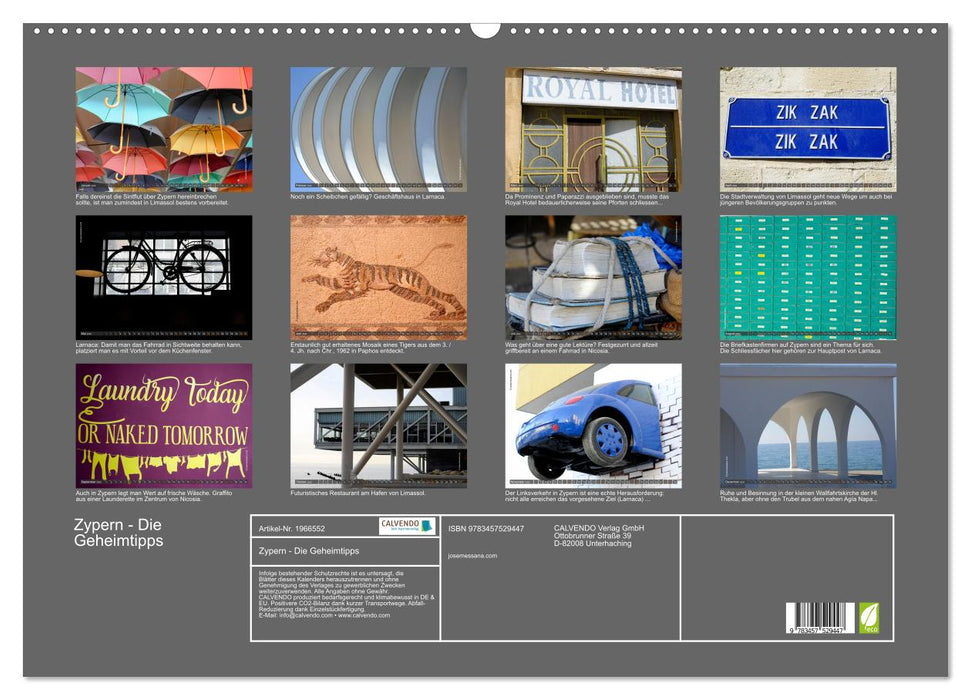Viewport: 971px width, 700px height.
Task: Click the green eco leaf icon
Action: pyautogui.click(x=869, y=616)
